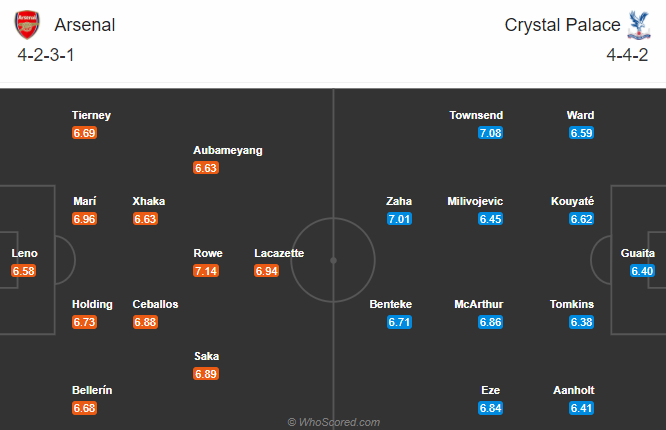The width and height of the screenshot is (666, 430).
Task: Click Lacazette's 6.94 rating badge
Action: (x=267, y=271)
